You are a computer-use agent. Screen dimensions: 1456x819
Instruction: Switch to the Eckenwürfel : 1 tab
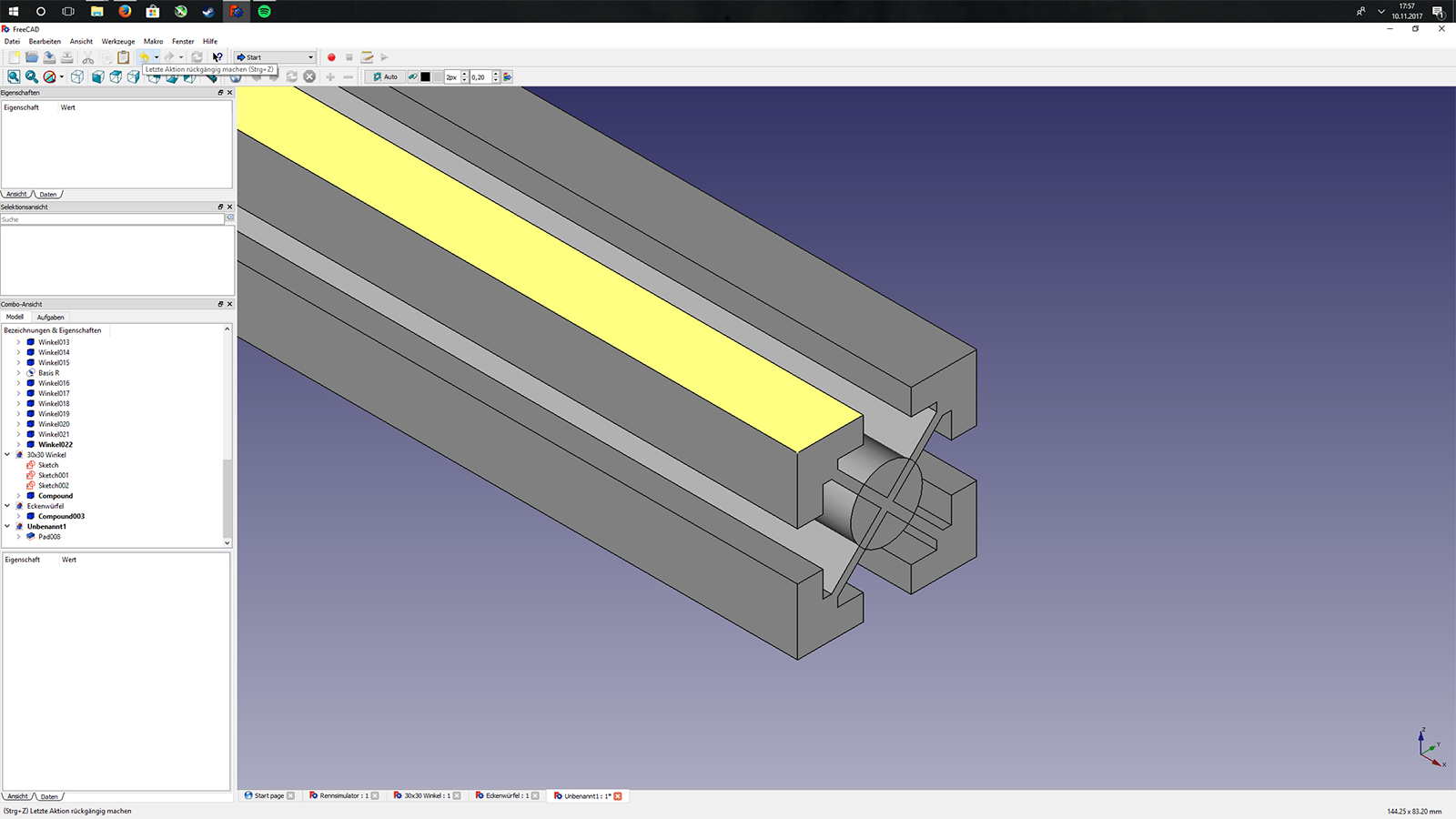(x=507, y=796)
